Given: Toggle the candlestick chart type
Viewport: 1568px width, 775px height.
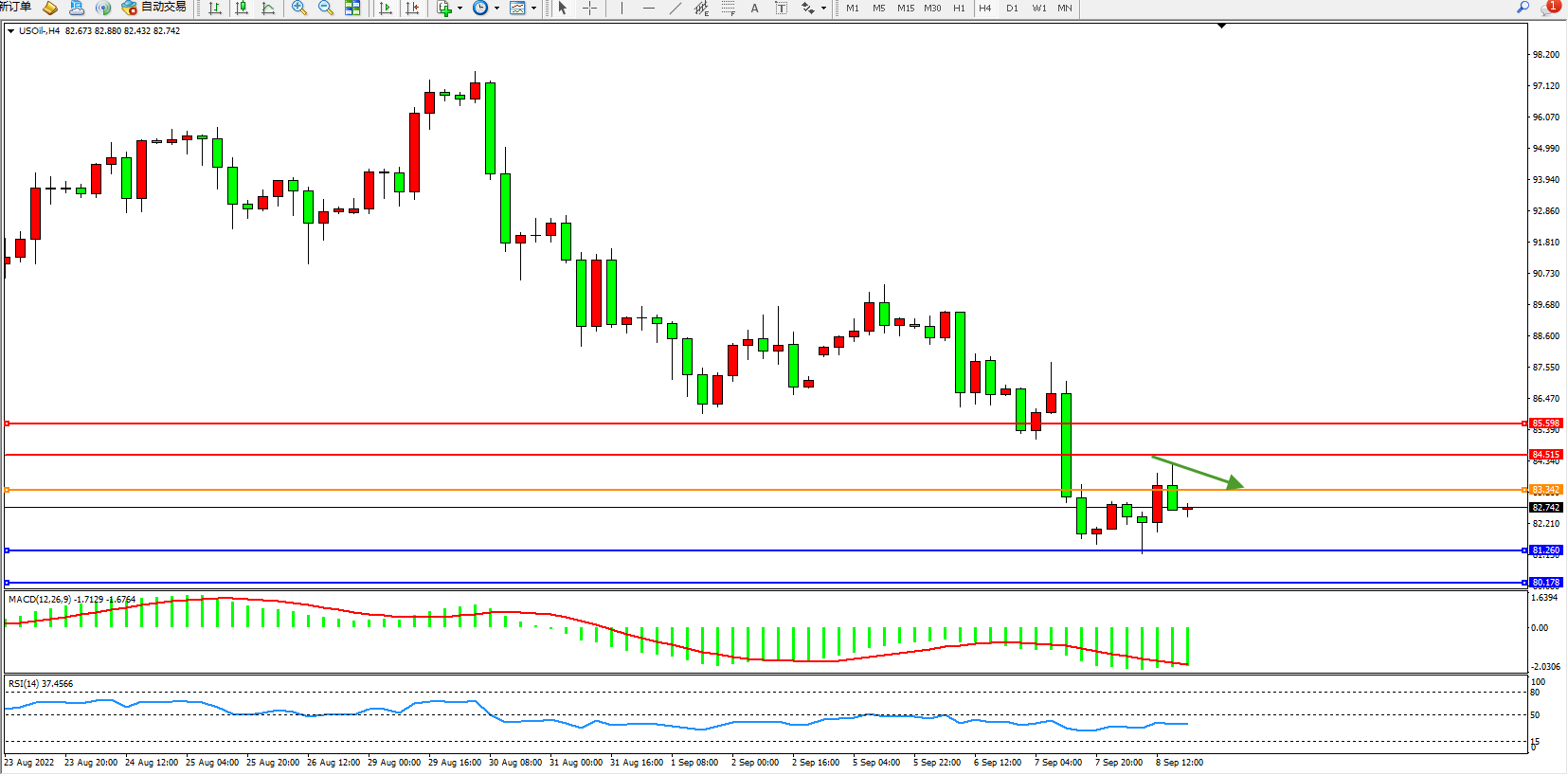Looking at the screenshot, I should click(x=242, y=9).
